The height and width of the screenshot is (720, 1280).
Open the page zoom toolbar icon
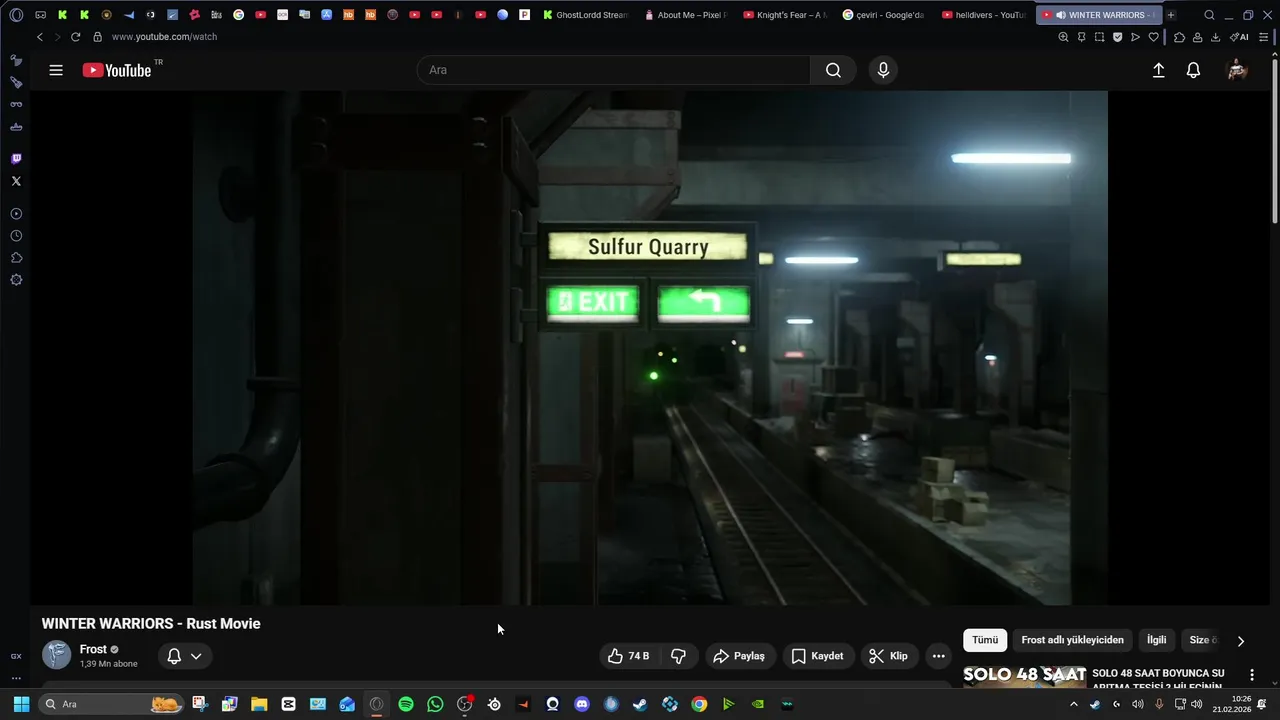pos(1063,37)
